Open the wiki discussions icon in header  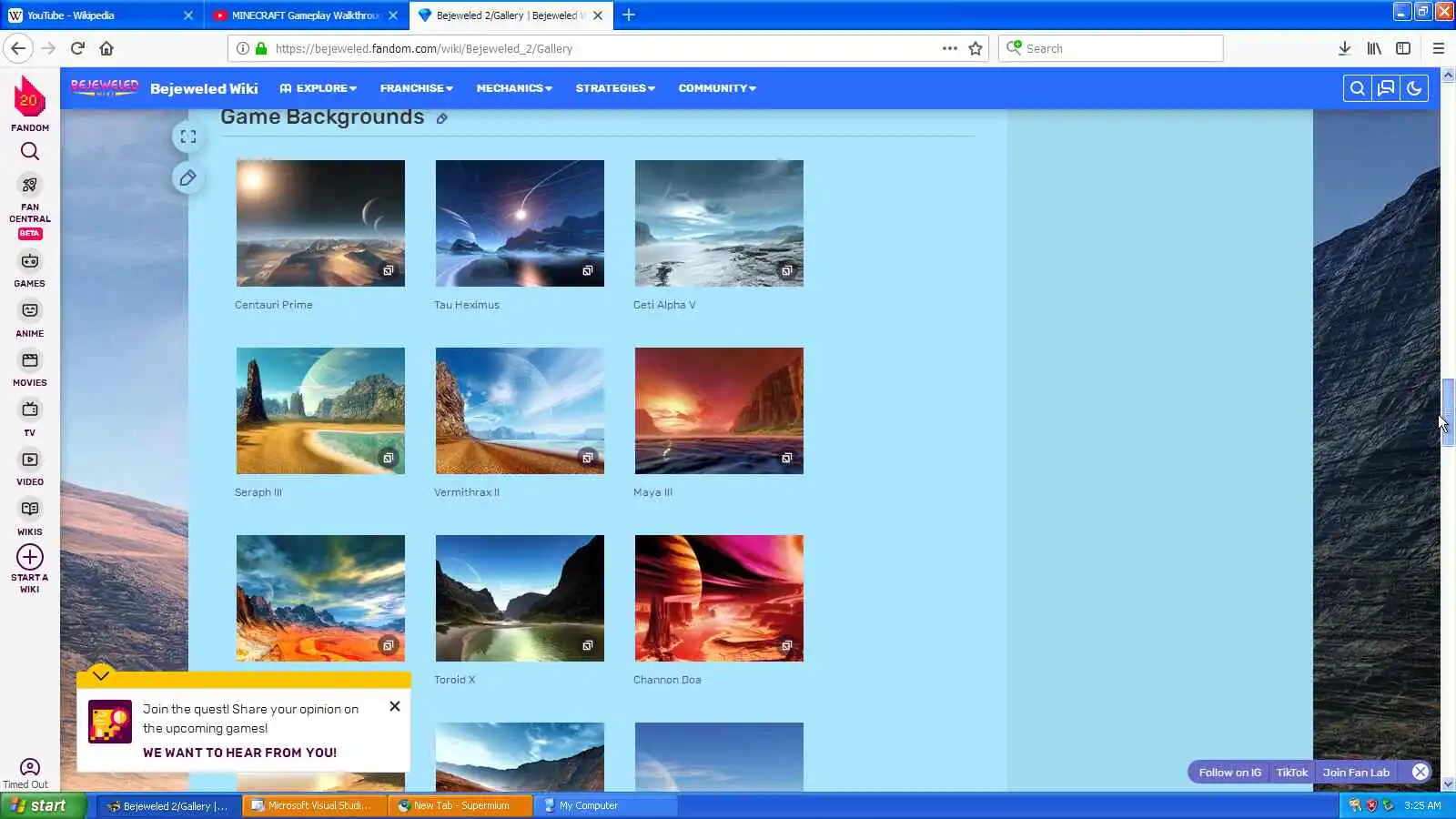tap(1386, 88)
